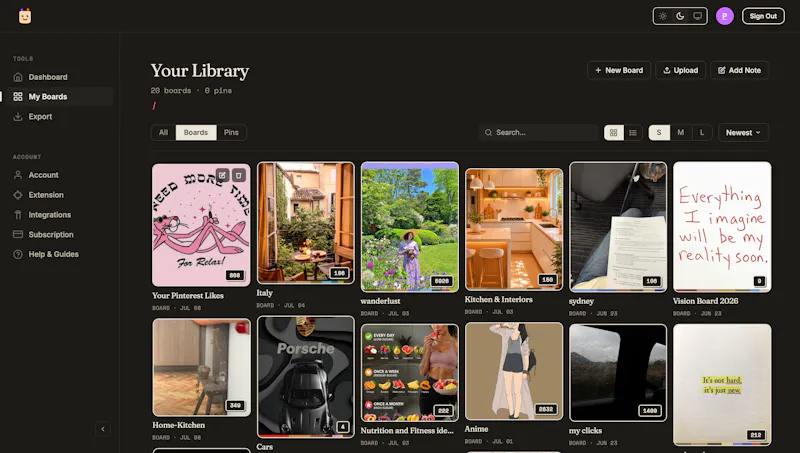Open the Italy board thumbnail
This screenshot has height=453, width=800.
(x=306, y=222)
